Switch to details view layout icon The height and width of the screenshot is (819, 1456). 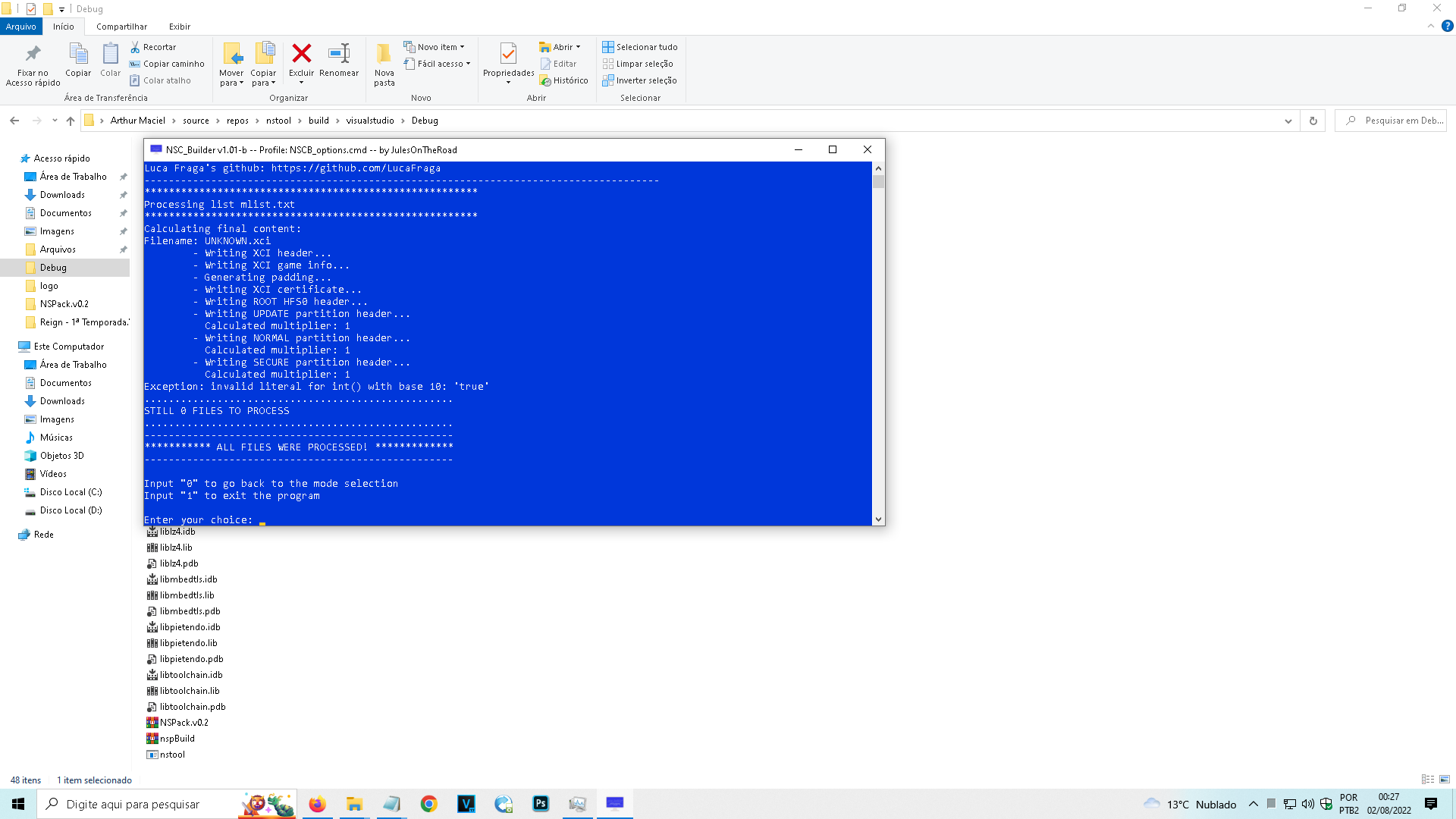(1428, 780)
